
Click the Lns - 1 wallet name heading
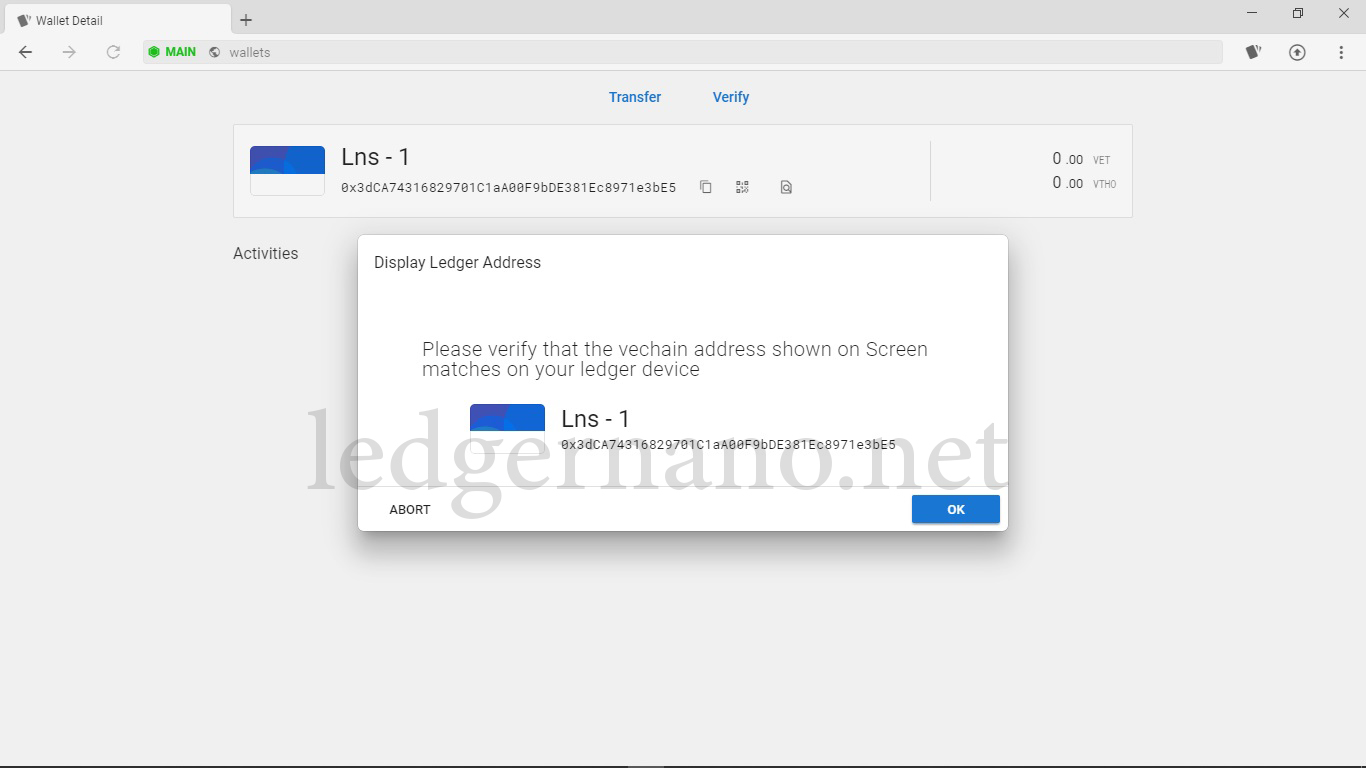[x=375, y=157]
